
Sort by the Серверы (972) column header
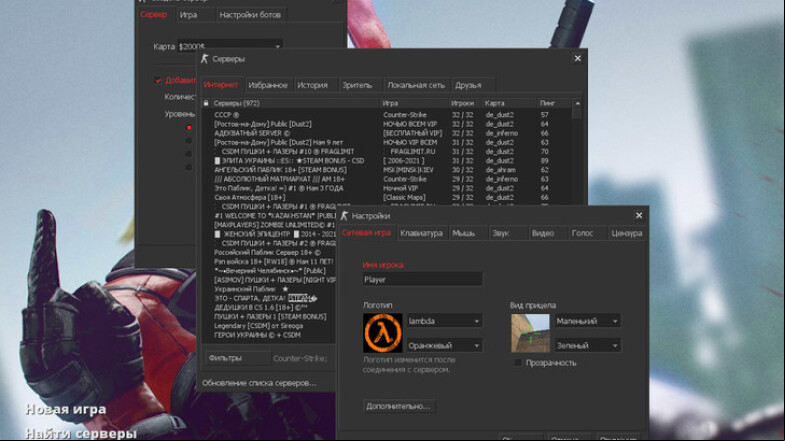[295, 103]
